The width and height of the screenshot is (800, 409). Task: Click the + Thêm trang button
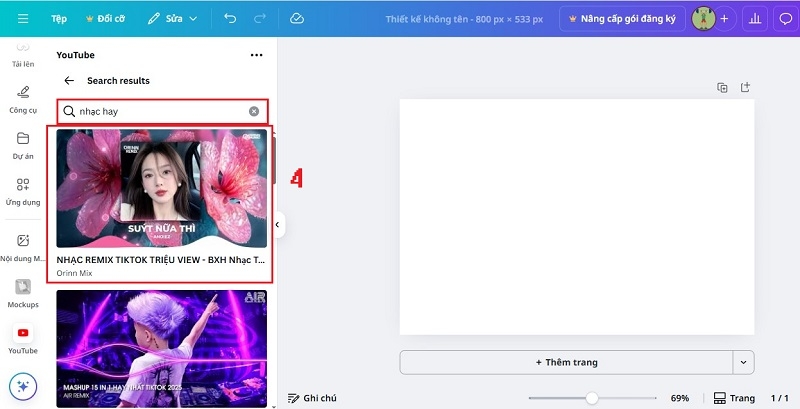(x=566, y=363)
